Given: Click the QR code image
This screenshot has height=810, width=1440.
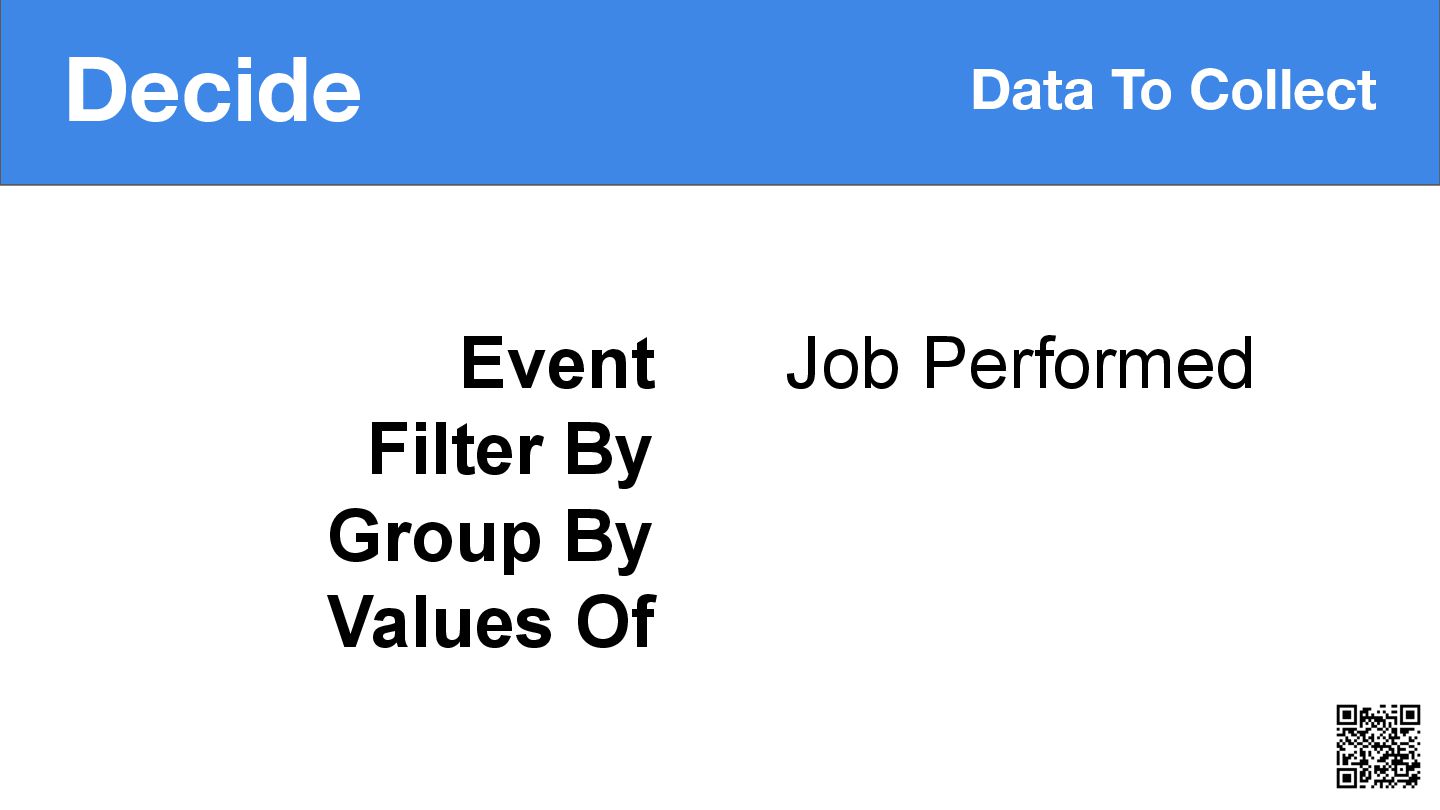Looking at the screenshot, I should (1379, 746).
